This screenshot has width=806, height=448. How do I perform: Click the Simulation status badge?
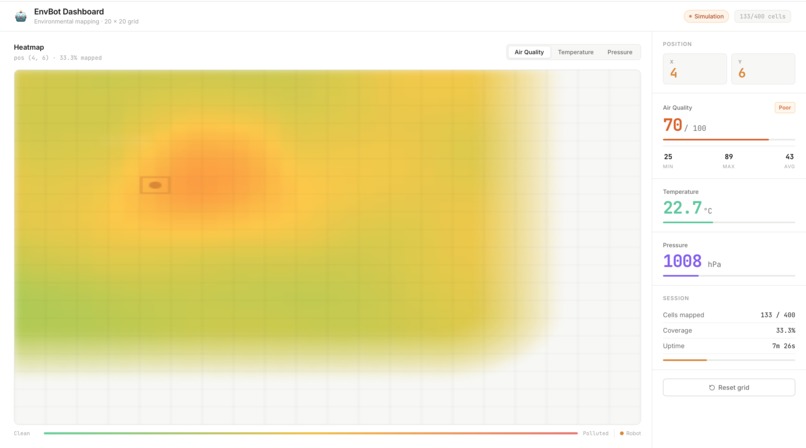(706, 16)
